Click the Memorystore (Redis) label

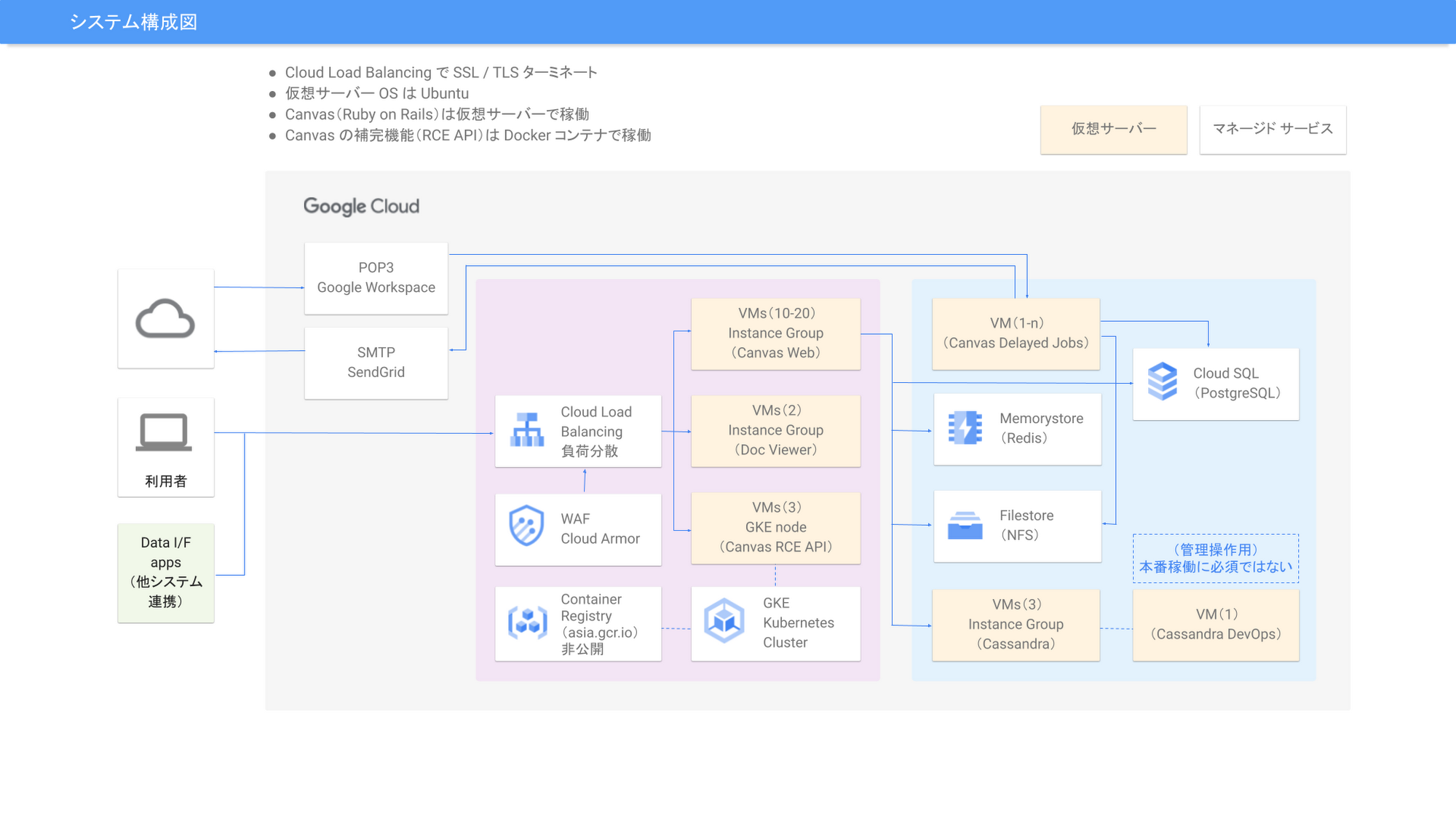point(1041,428)
